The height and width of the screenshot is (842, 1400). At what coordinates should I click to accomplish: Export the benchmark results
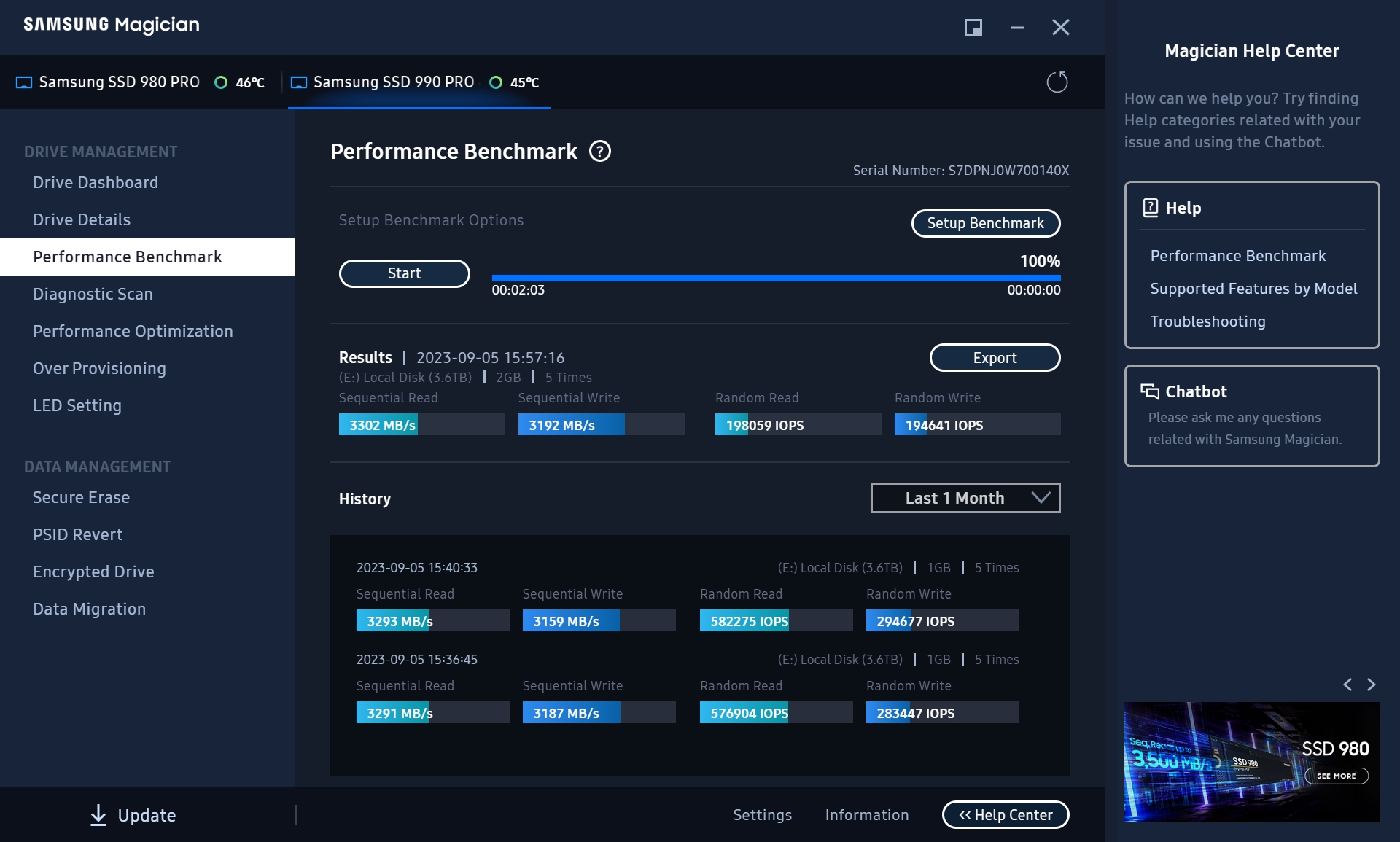click(x=994, y=357)
